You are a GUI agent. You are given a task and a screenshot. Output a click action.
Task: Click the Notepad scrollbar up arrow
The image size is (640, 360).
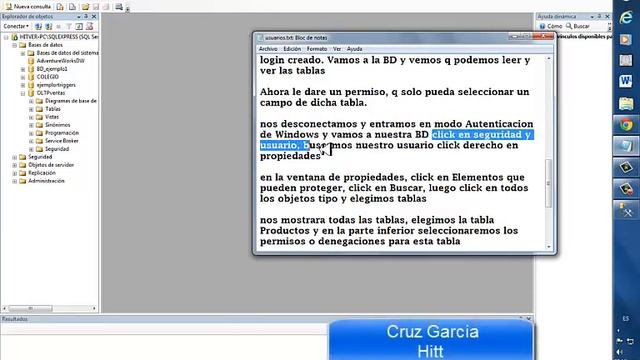[x=549, y=59]
